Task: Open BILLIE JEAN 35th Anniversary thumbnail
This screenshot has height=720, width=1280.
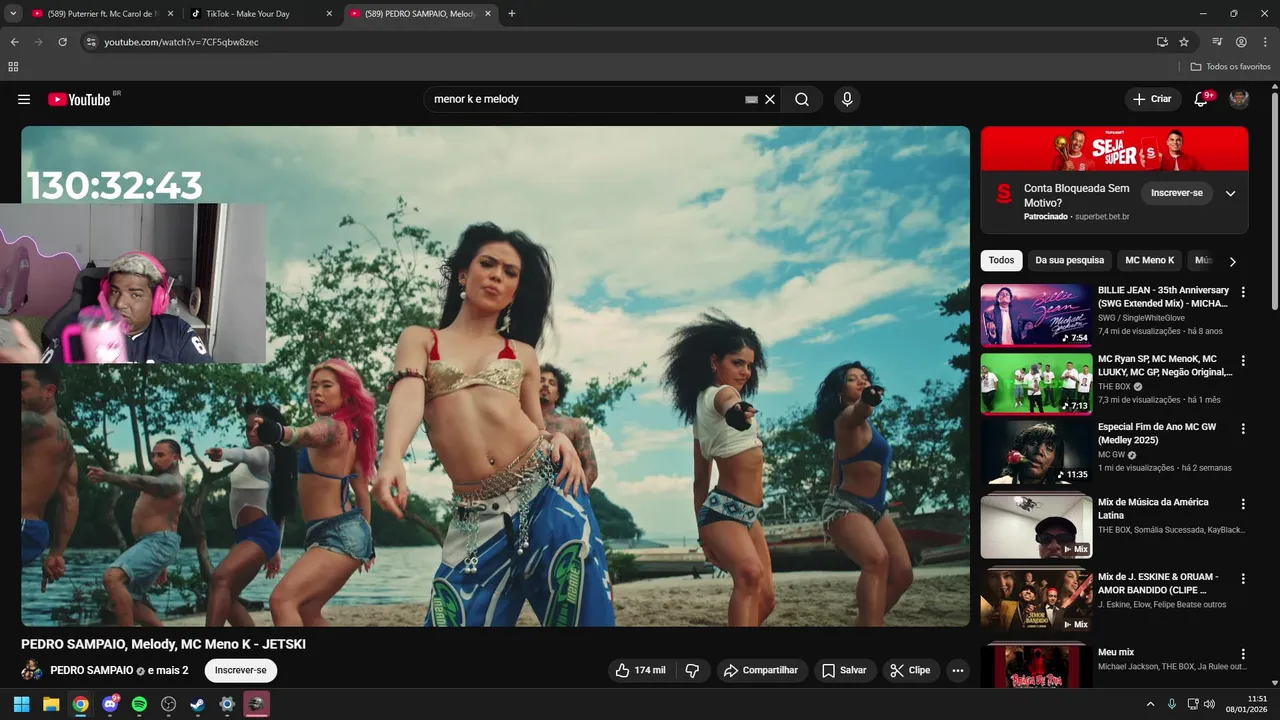Action: tap(1036, 315)
